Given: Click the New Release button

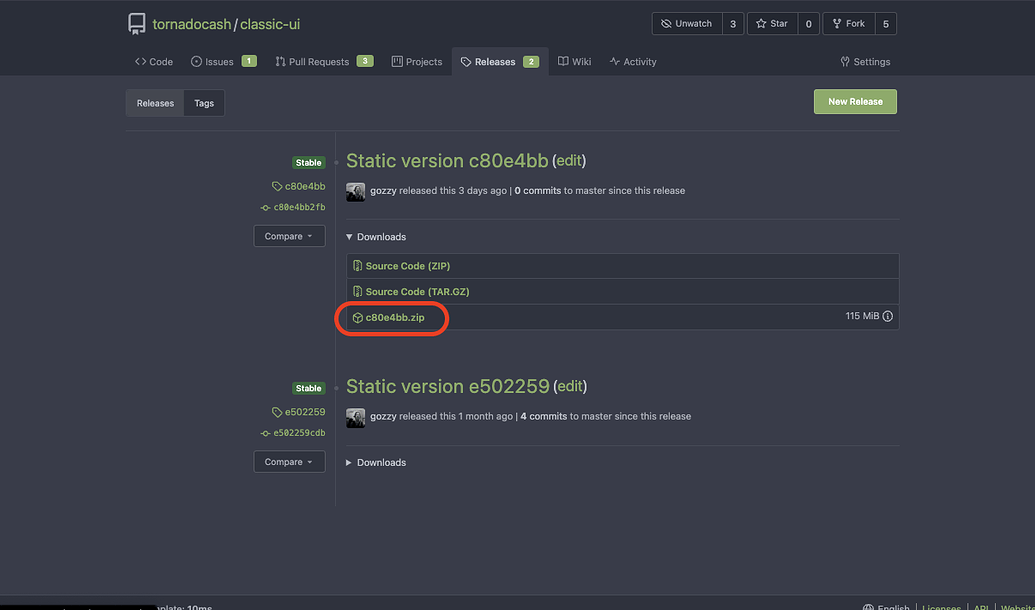Looking at the screenshot, I should [x=855, y=102].
